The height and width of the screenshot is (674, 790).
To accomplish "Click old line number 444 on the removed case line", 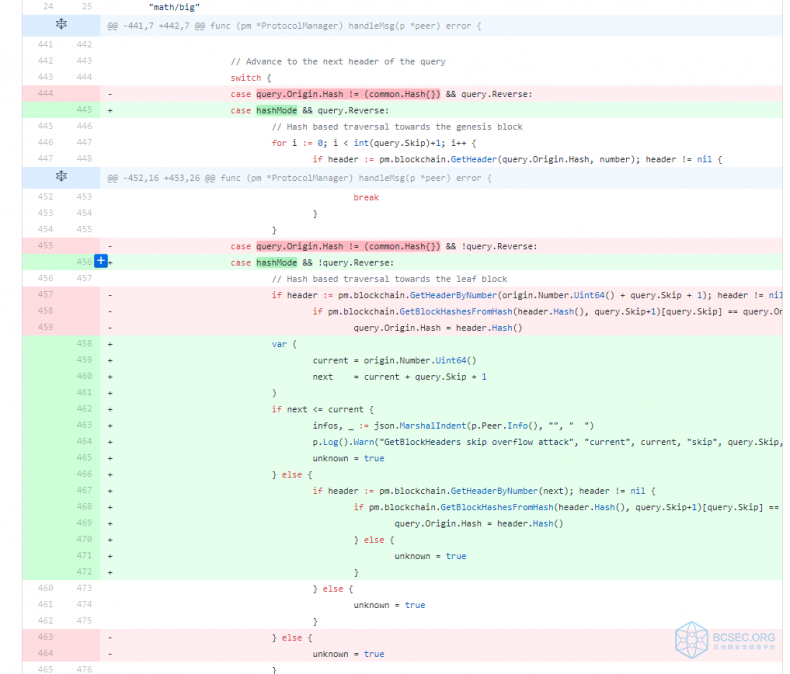I will (x=45, y=93).
